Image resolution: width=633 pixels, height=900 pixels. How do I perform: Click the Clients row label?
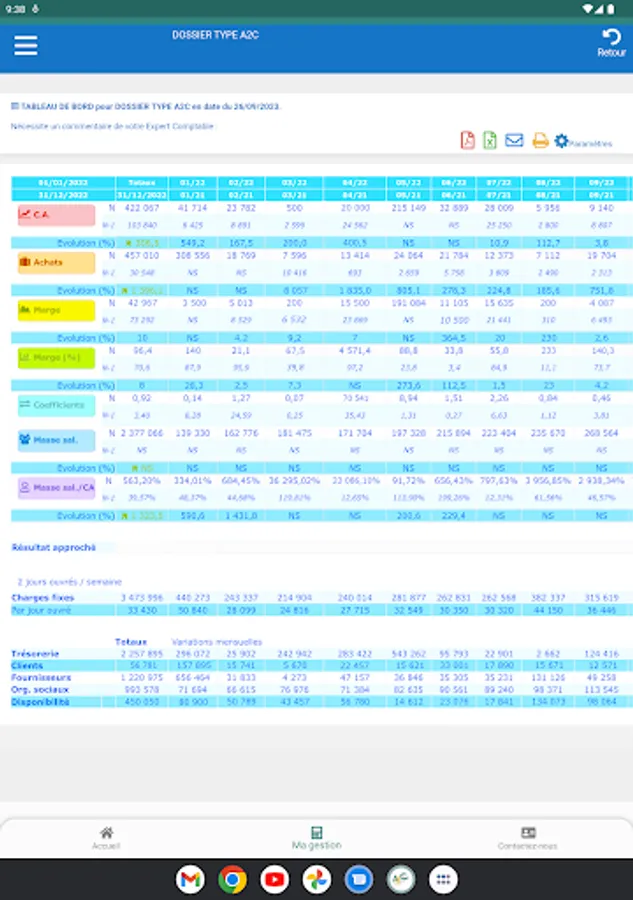pos(27,666)
